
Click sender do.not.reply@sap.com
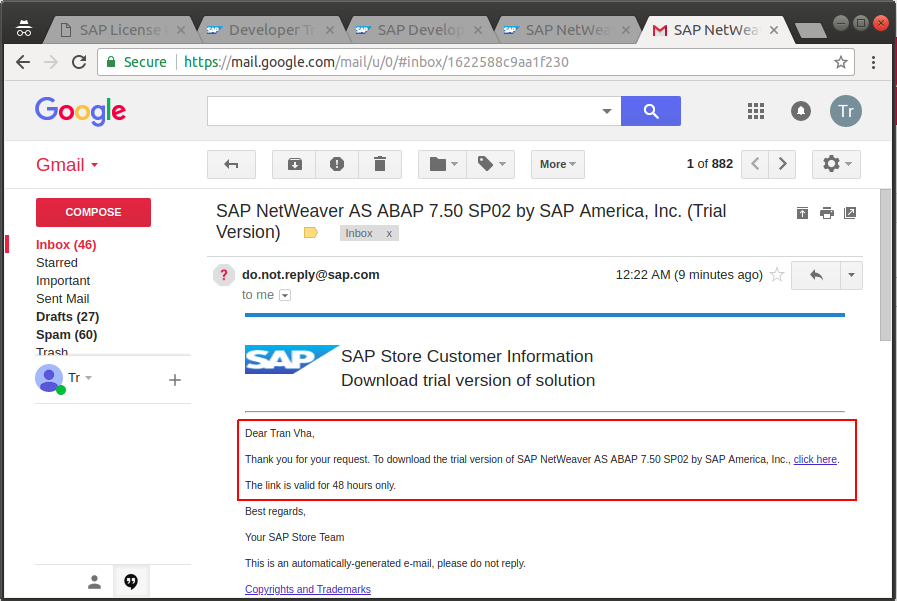point(311,274)
